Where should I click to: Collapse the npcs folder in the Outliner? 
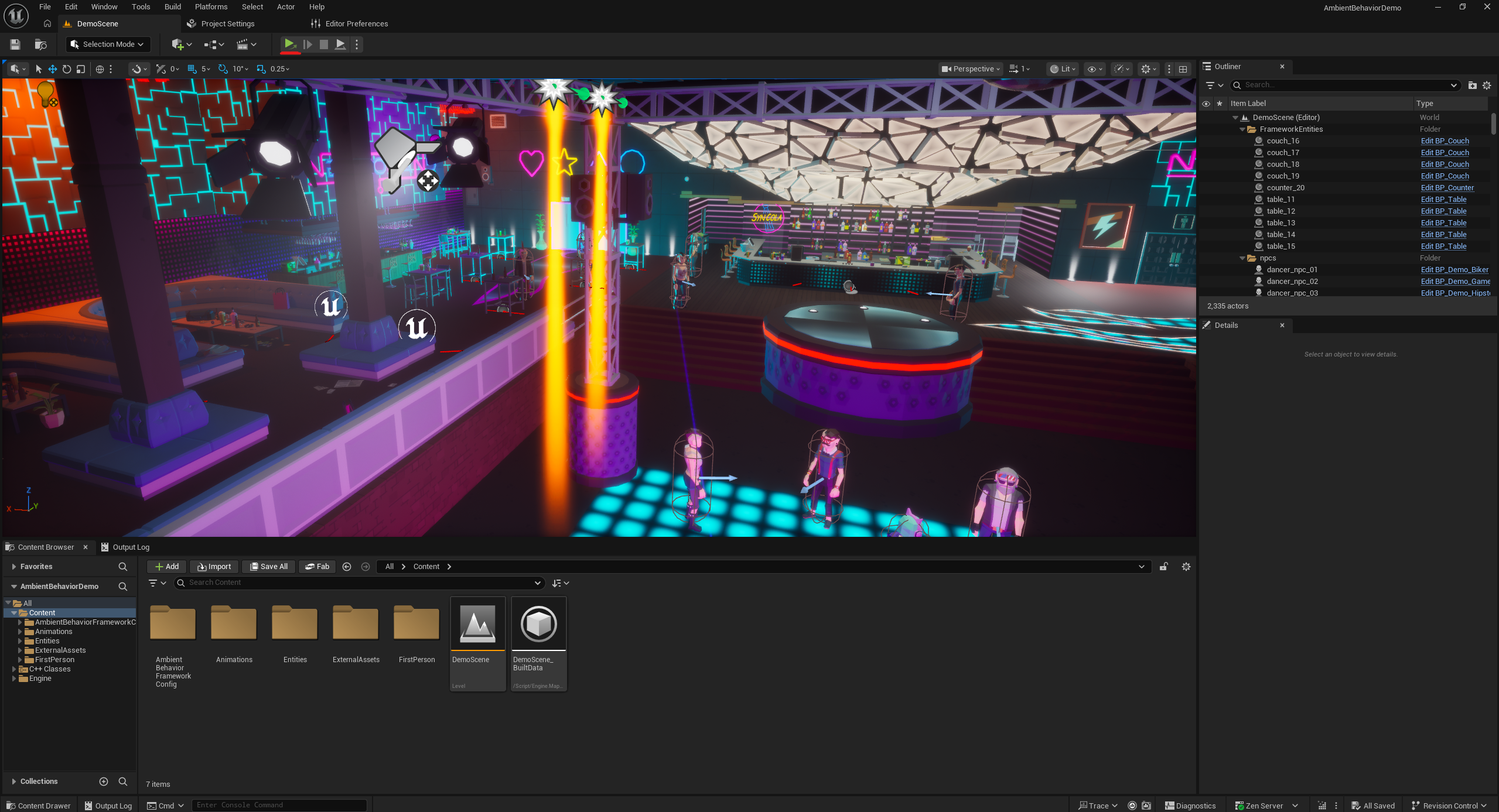(x=1242, y=258)
